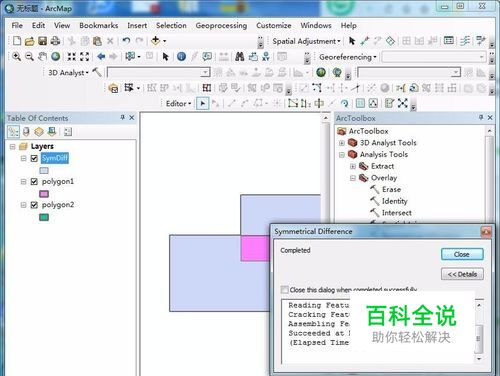The width and height of the screenshot is (500, 376).
Task: Check 'Close this dialog when completed successfully'
Action: pyautogui.click(x=284, y=290)
